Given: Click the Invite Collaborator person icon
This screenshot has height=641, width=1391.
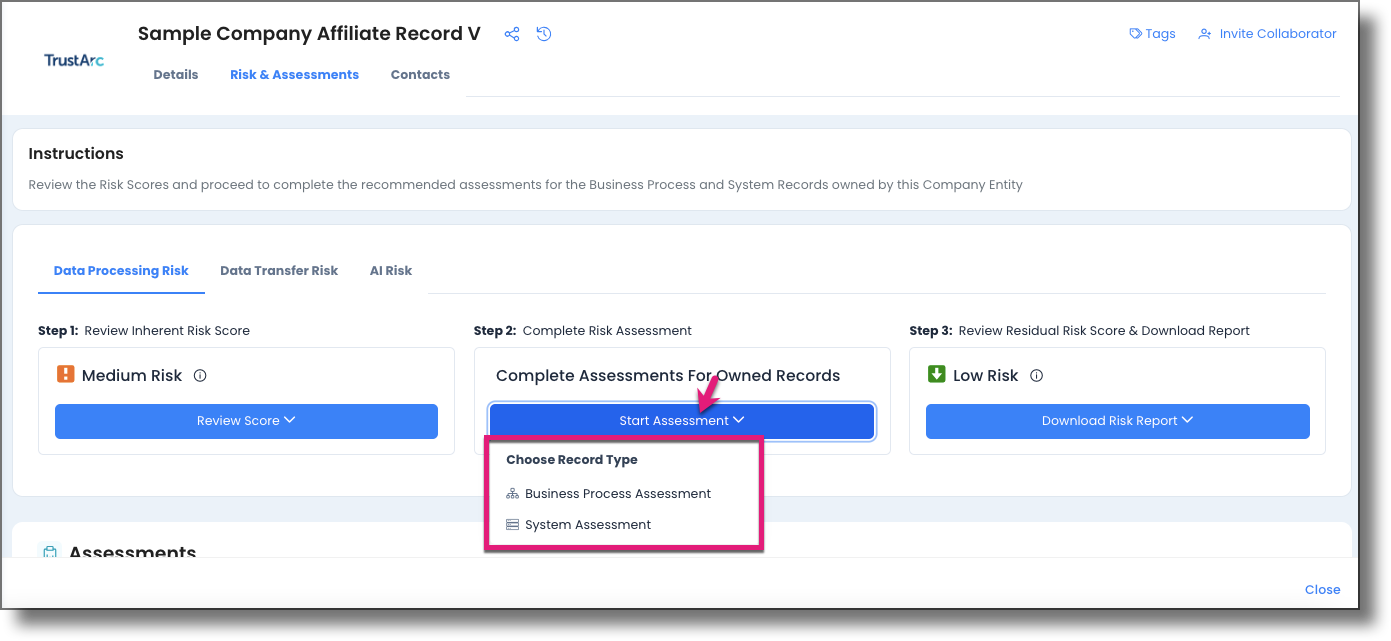Looking at the screenshot, I should point(1205,34).
